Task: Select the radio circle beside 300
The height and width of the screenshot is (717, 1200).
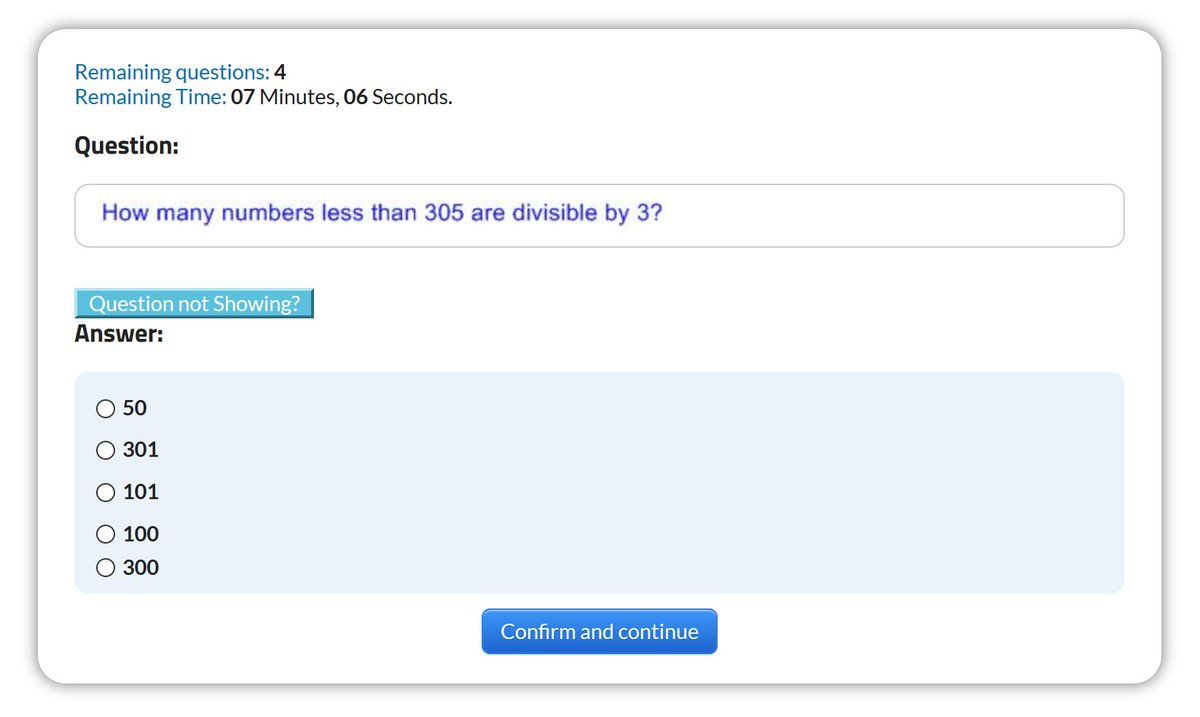Action: (x=105, y=568)
